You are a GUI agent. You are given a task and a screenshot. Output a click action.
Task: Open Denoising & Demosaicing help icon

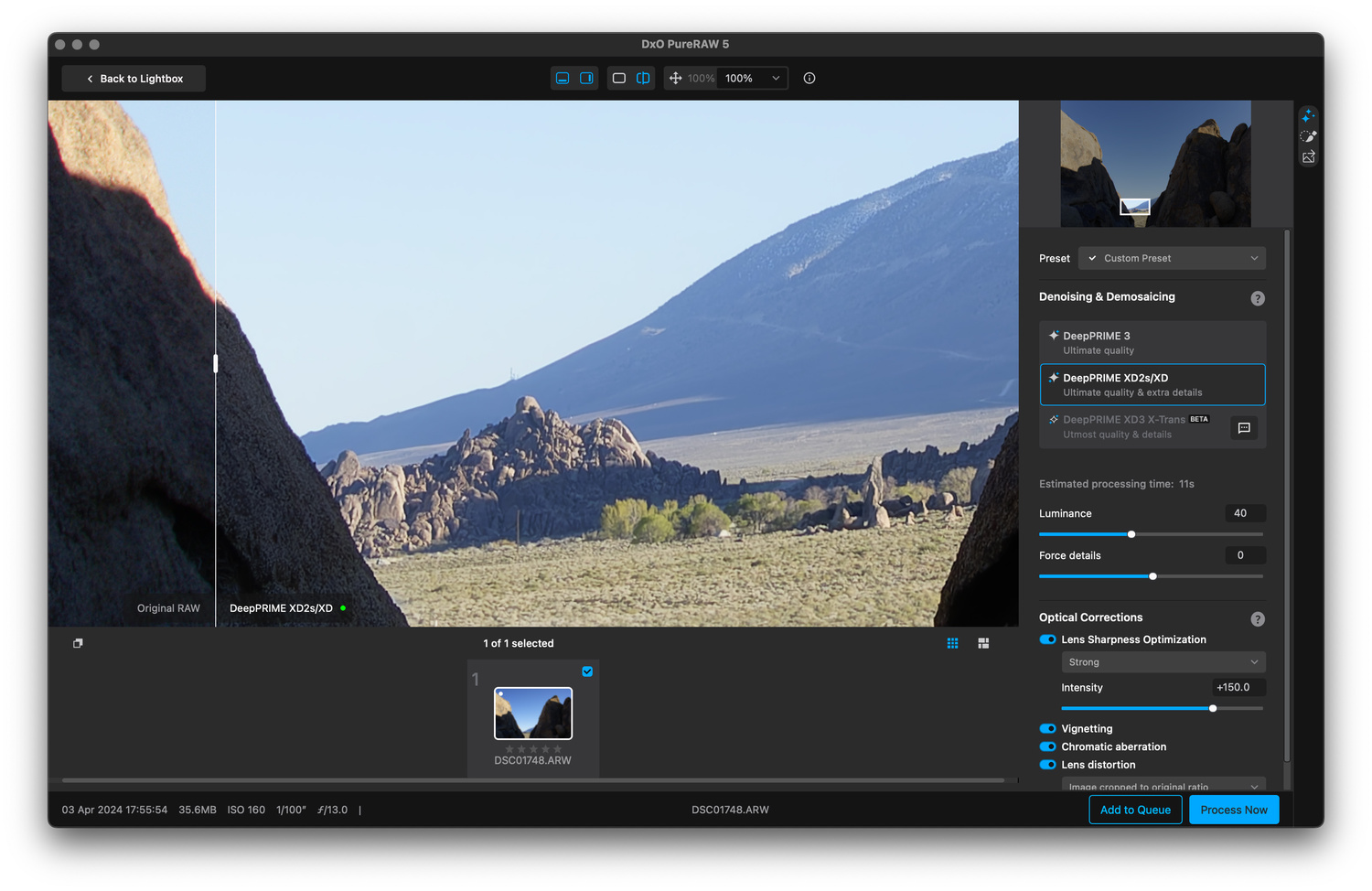coord(1258,298)
